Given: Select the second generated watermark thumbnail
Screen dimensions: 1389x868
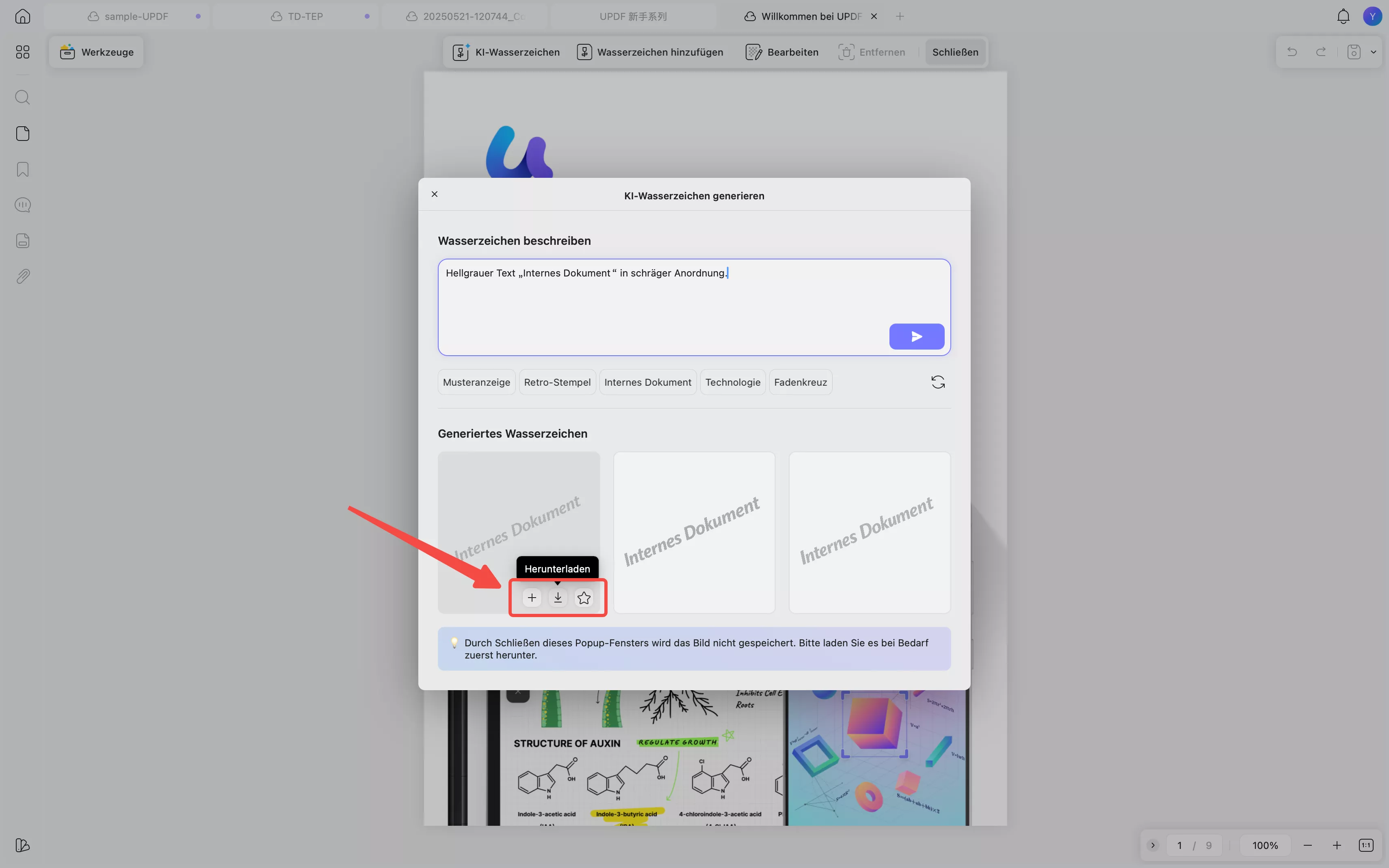Looking at the screenshot, I should [x=694, y=532].
